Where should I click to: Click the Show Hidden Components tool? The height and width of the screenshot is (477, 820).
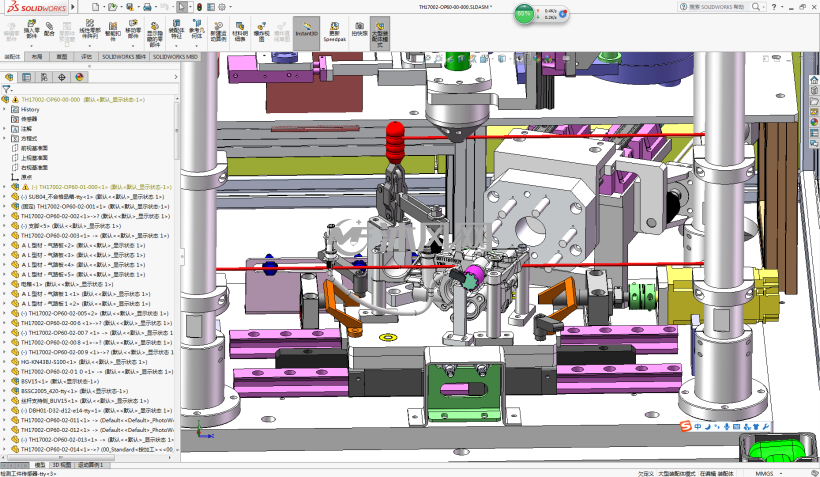[x=154, y=33]
